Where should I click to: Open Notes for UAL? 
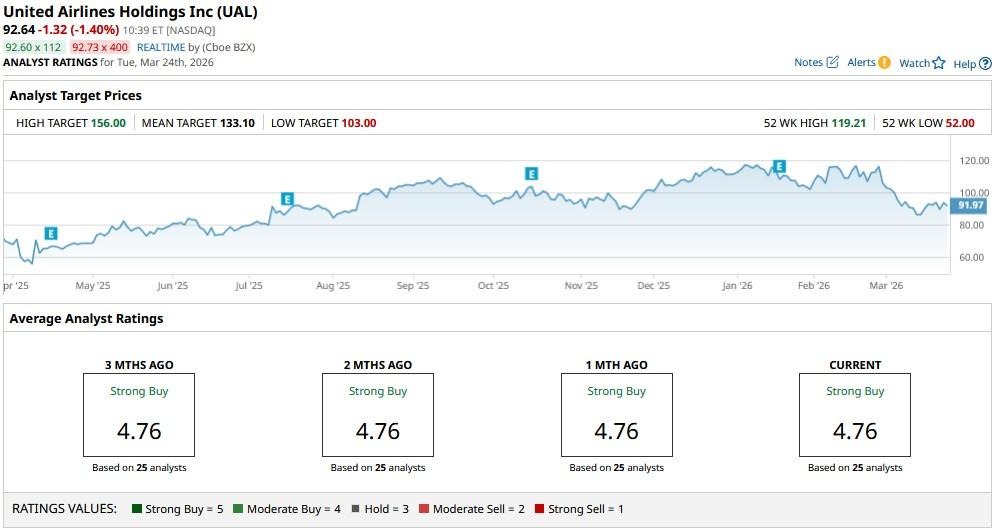tap(808, 62)
